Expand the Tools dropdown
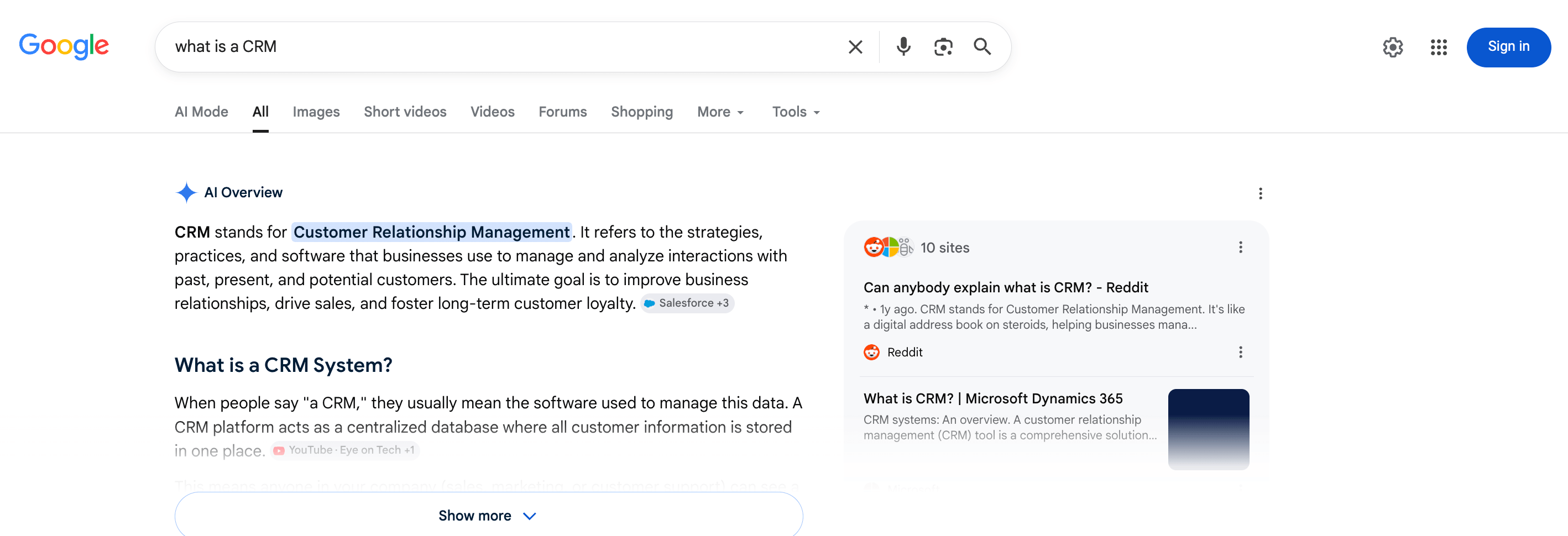 click(796, 112)
